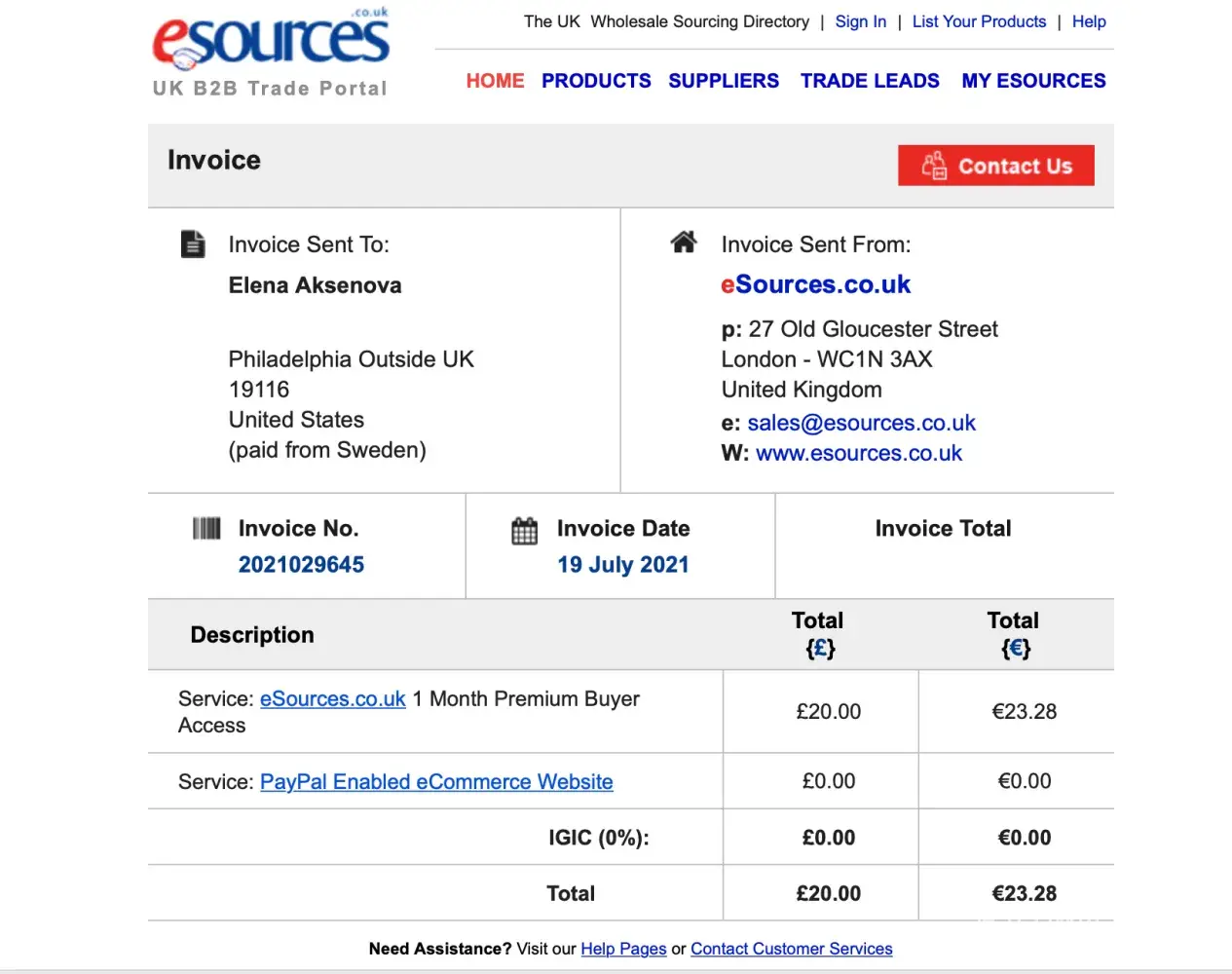
Task: Open the SUPPLIERS section
Action: click(724, 81)
